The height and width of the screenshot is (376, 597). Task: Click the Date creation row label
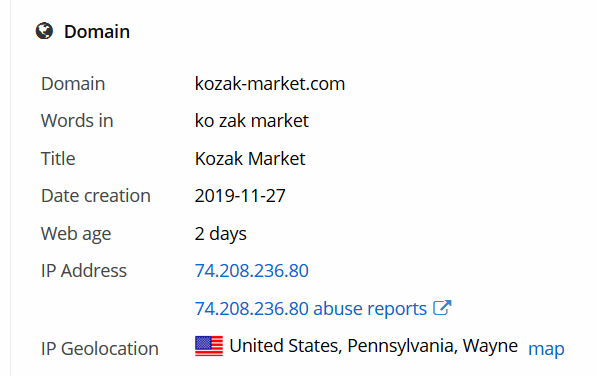[x=96, y=196]
